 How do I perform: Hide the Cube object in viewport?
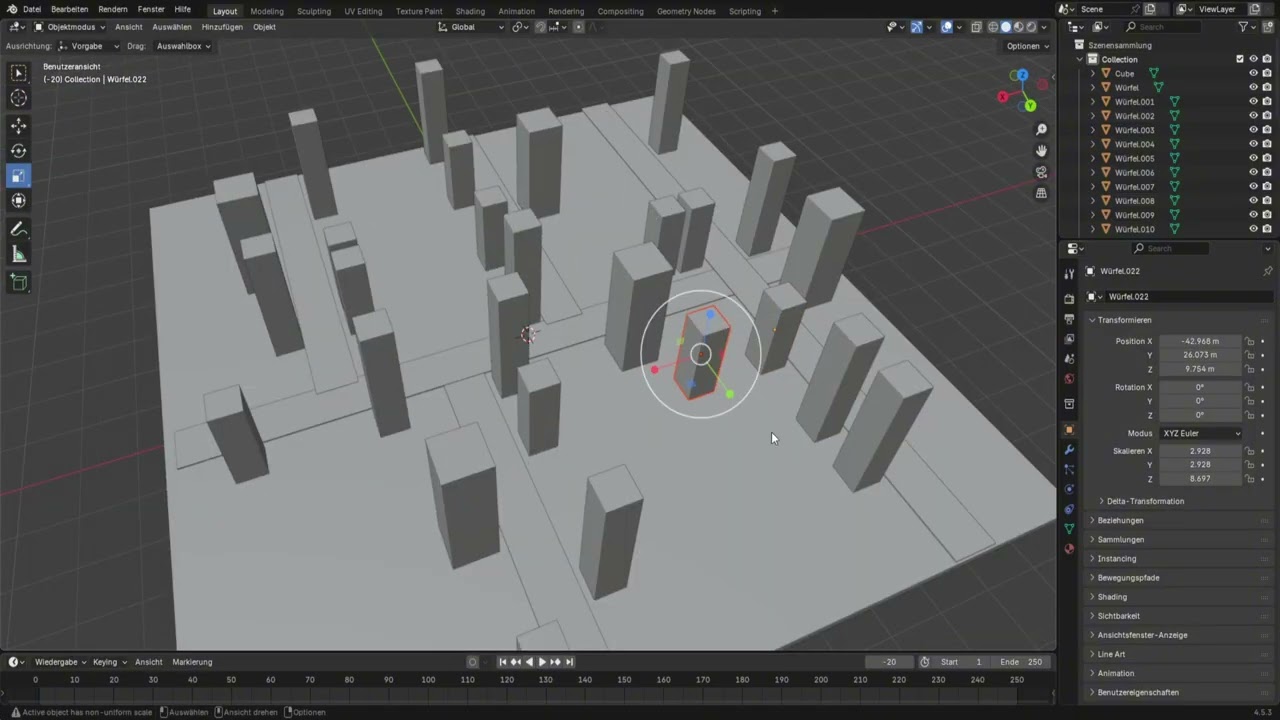pos(1253,73)
